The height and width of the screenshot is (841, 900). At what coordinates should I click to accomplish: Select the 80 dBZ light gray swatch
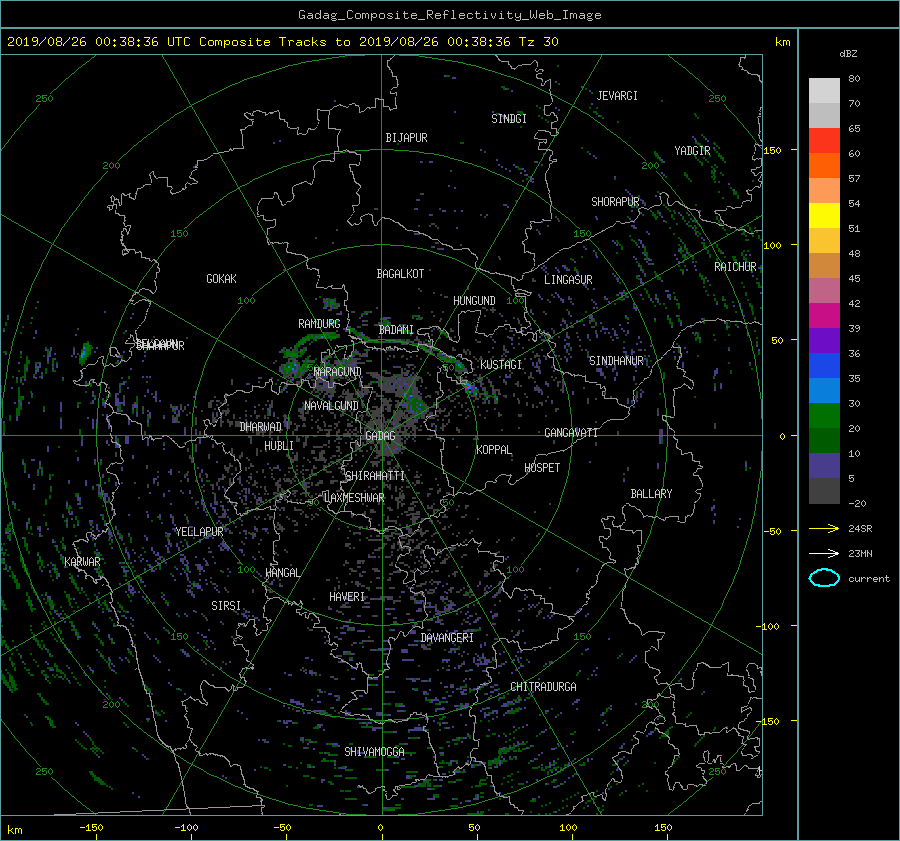coord(824,91)
